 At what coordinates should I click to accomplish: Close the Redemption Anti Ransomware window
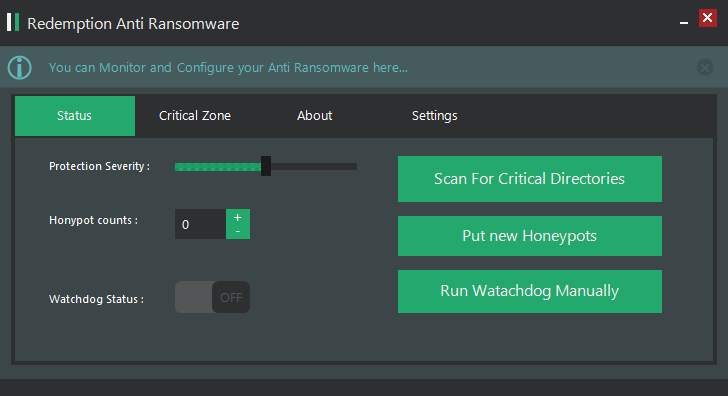point(708,18)
